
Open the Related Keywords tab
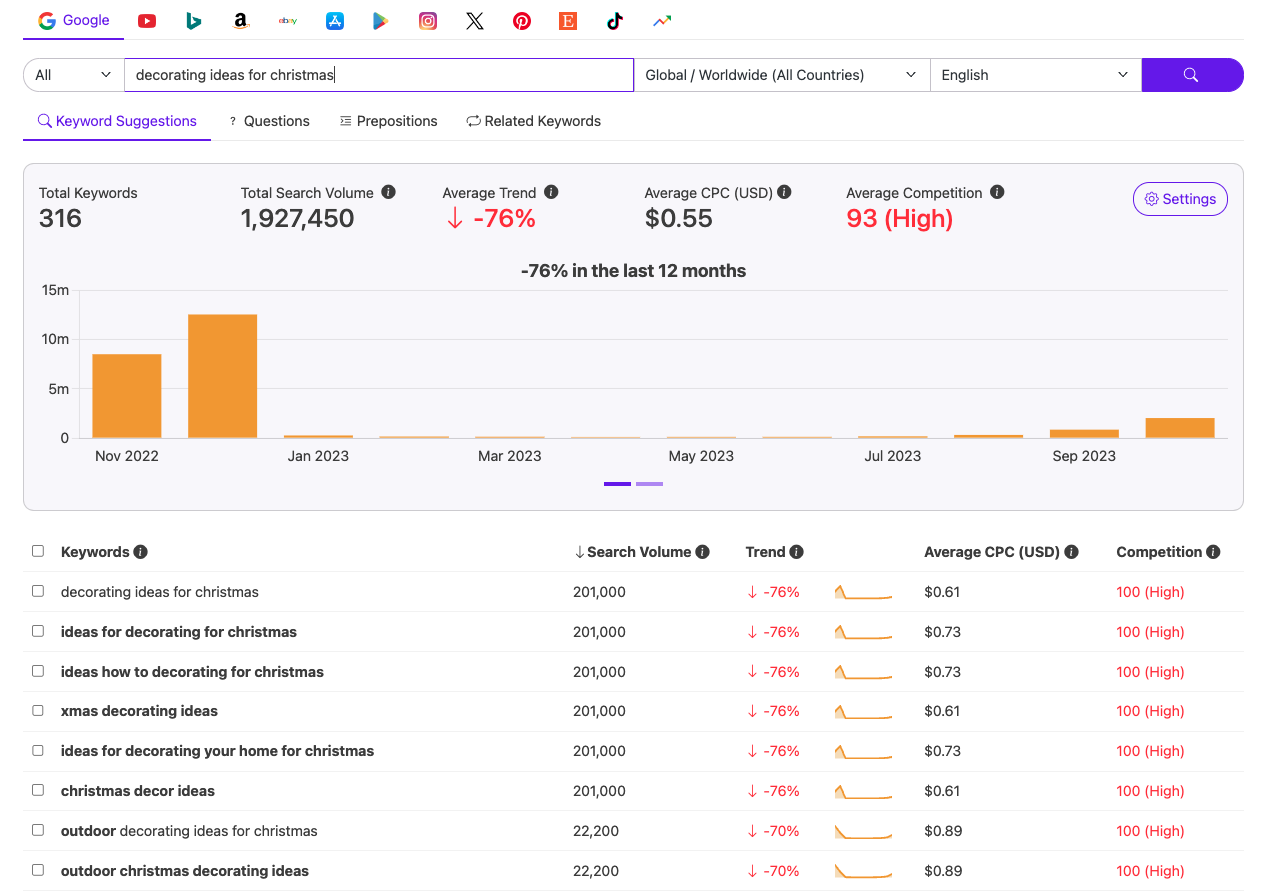click(x=533, y=121)
